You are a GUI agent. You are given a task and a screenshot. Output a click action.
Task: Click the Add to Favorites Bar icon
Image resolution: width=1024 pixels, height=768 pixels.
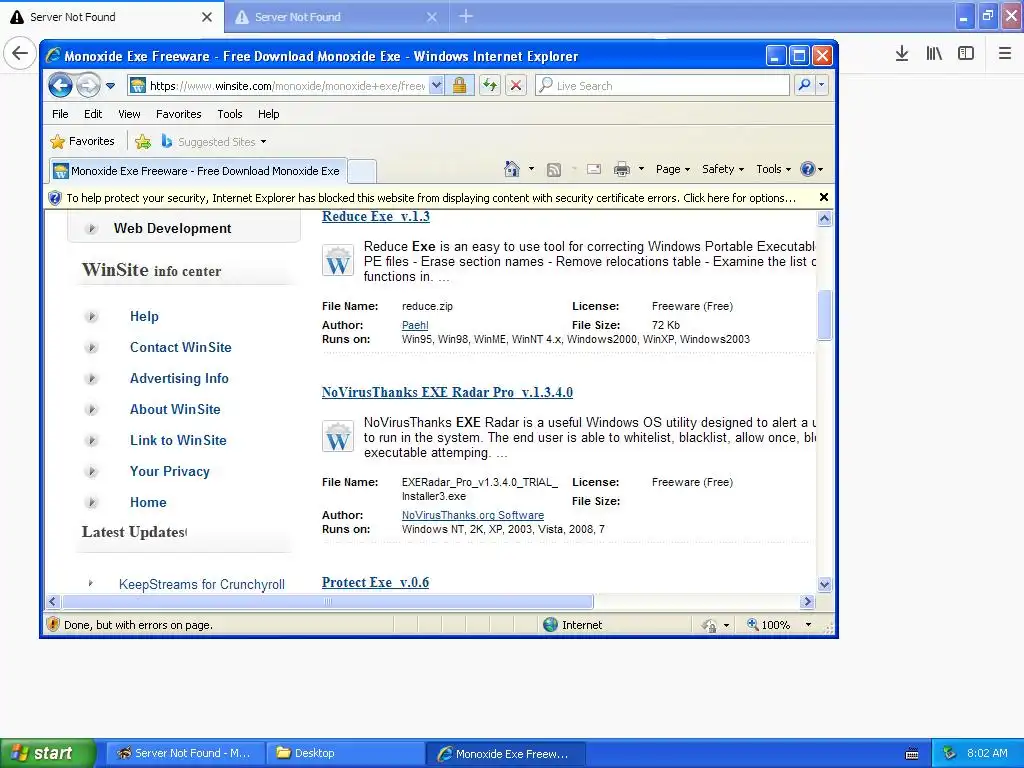pyautogui.click(x=143, y=141)
